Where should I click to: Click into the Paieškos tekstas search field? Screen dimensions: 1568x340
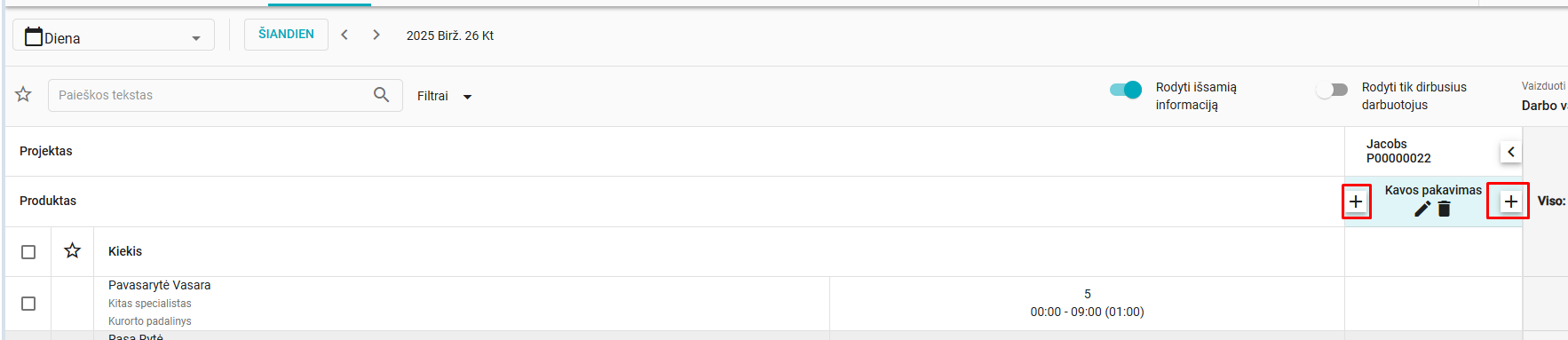click(211, 95)
